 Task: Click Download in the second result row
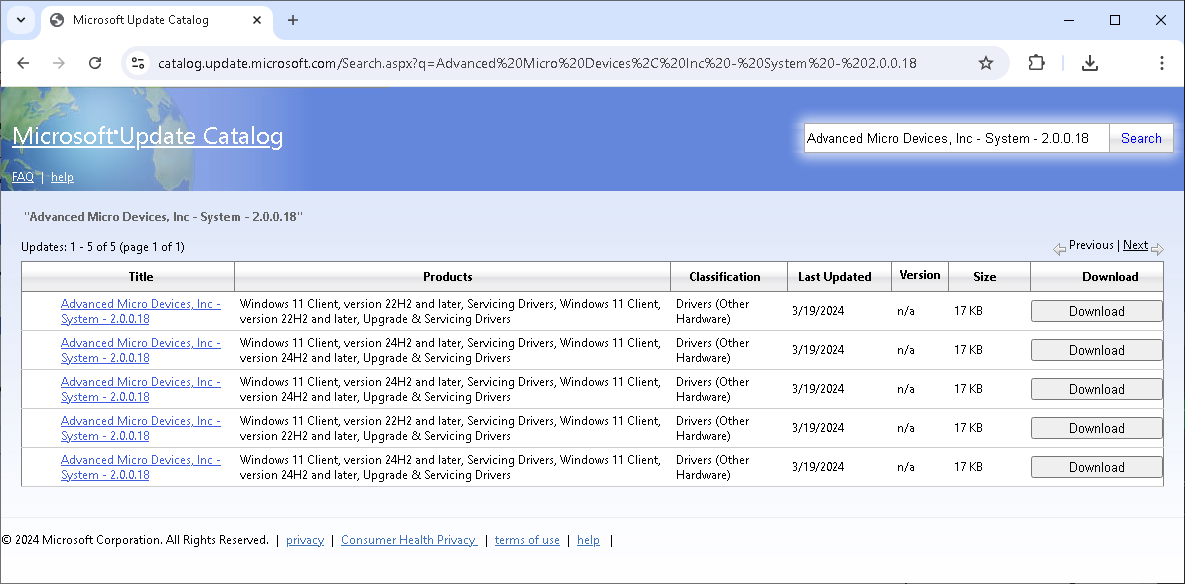pos(1097,350)
